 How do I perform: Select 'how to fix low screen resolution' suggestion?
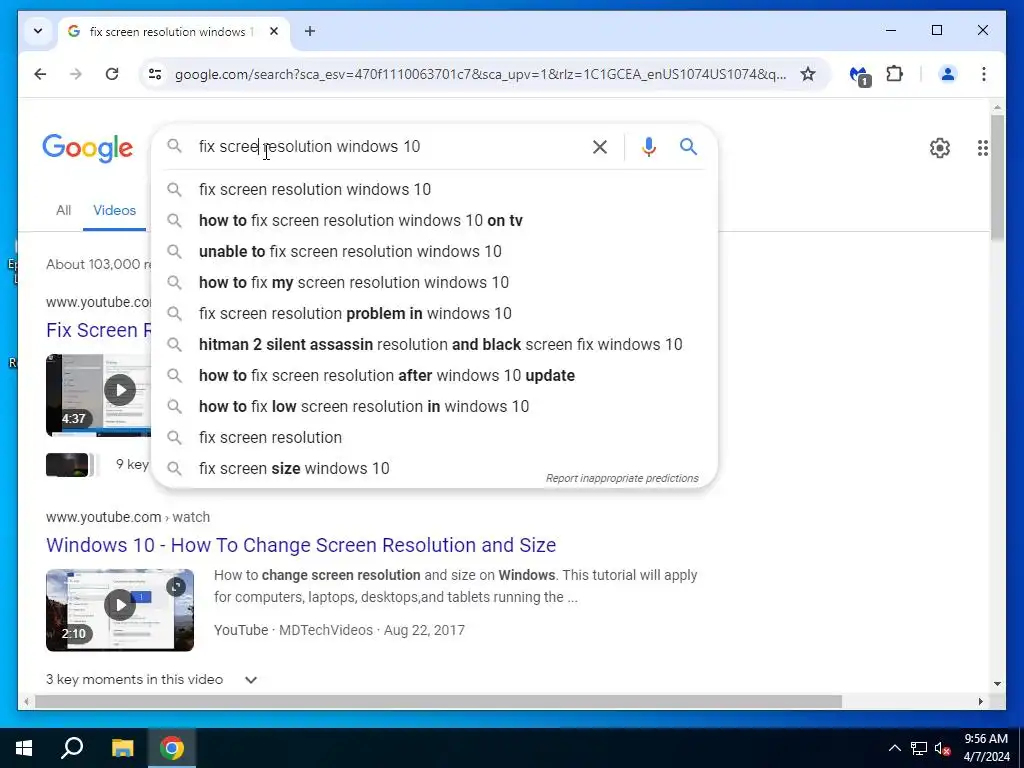pyautogui.click(x=434, y=406)
